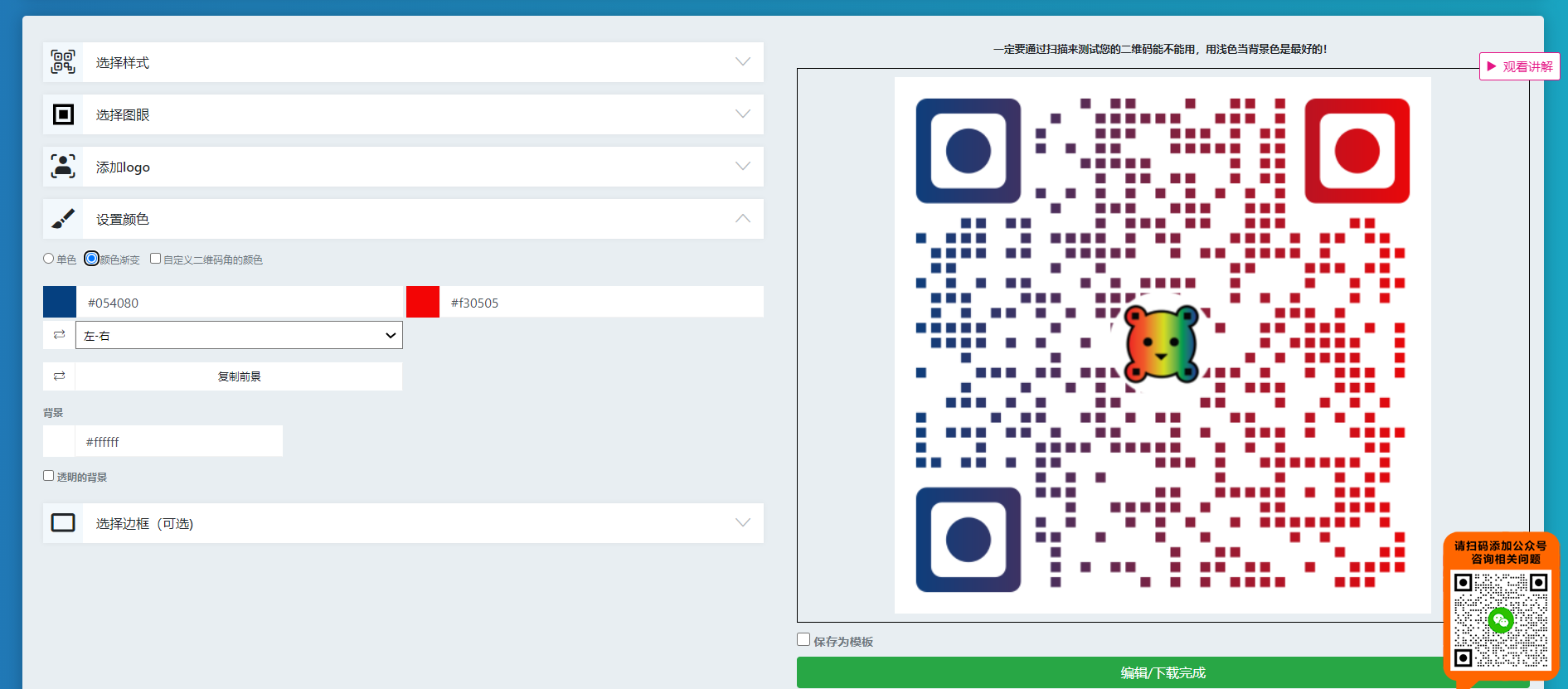Enable 自定义二维码角的颜色 checkbox
1568x689 pixels.
(x=155, y=259)
